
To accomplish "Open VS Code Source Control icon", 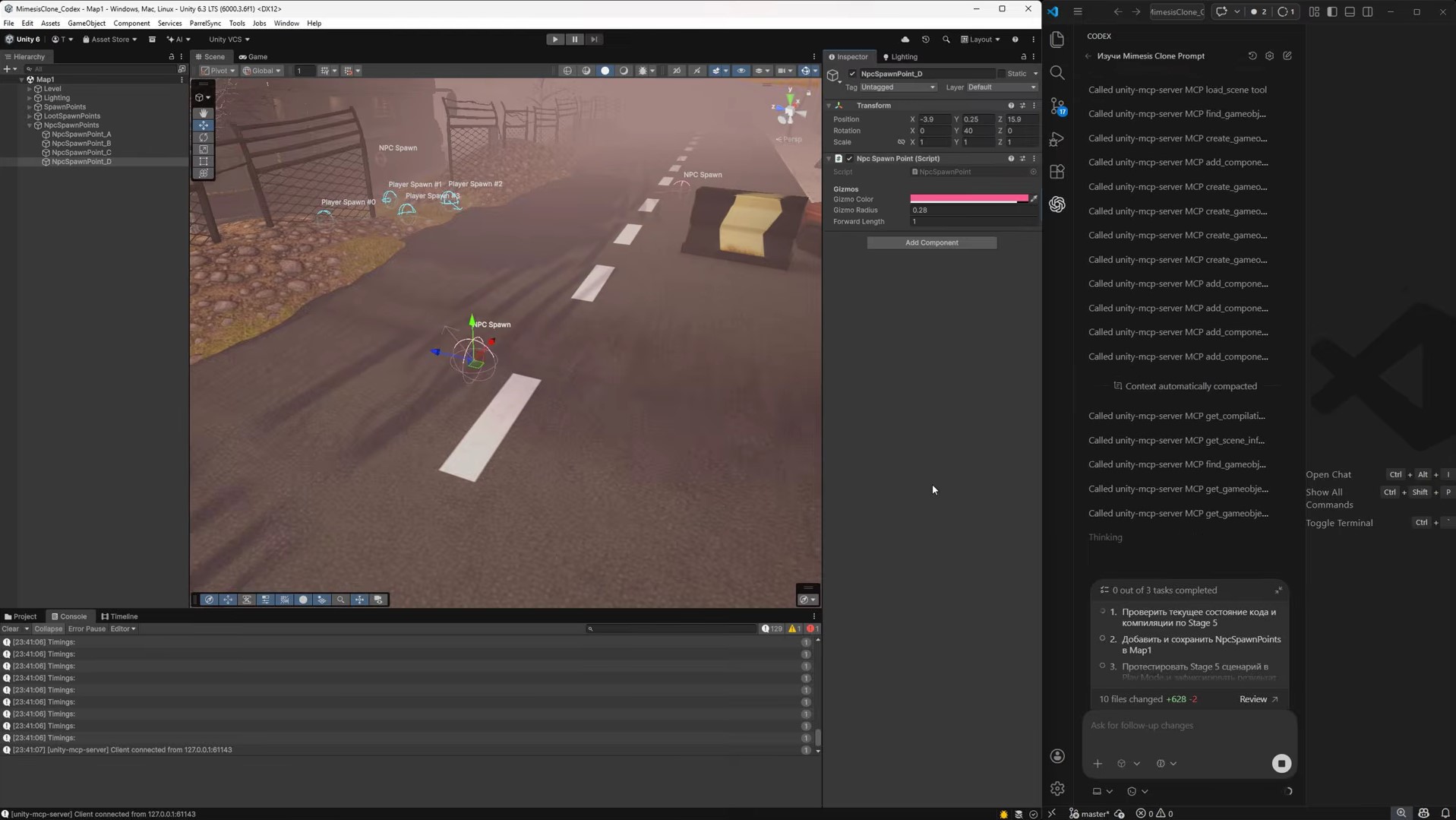I will pos(1057,106).
